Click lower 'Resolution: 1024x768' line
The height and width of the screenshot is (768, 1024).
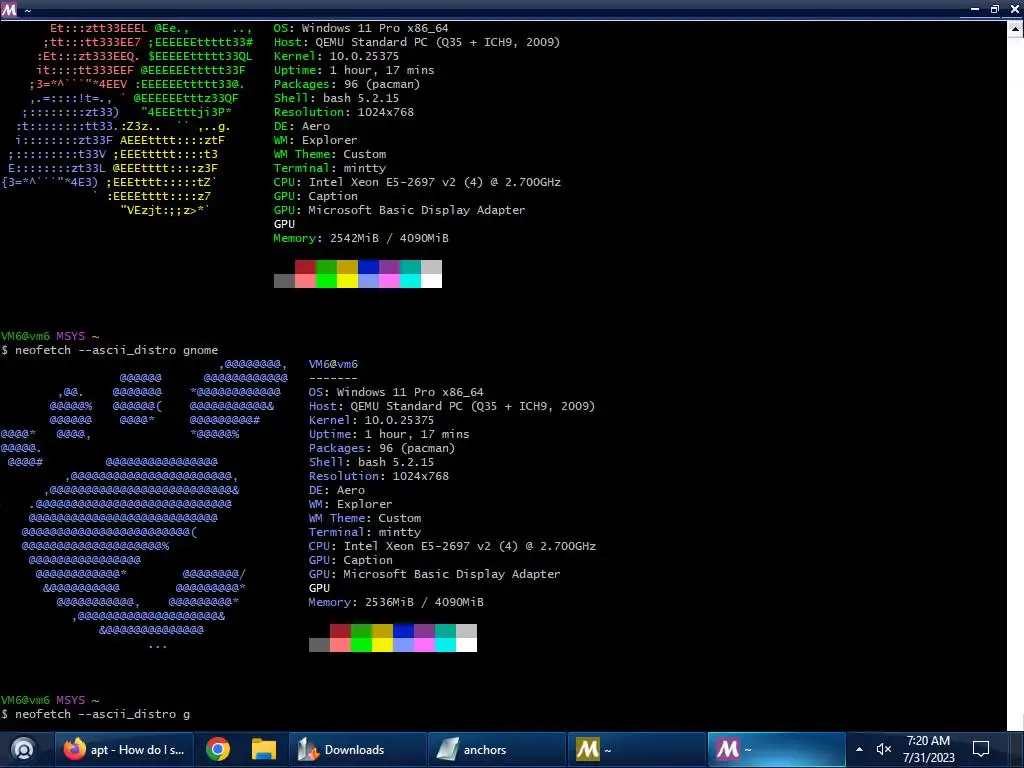(379, 476)
